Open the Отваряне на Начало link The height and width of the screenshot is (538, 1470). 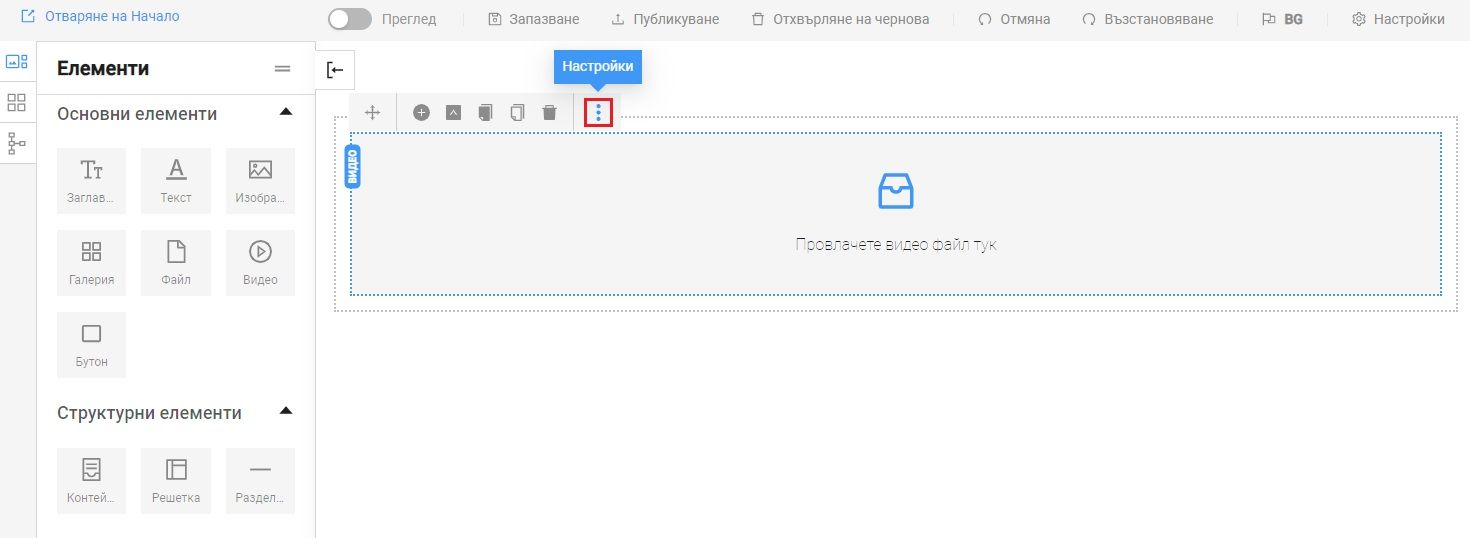100,17
